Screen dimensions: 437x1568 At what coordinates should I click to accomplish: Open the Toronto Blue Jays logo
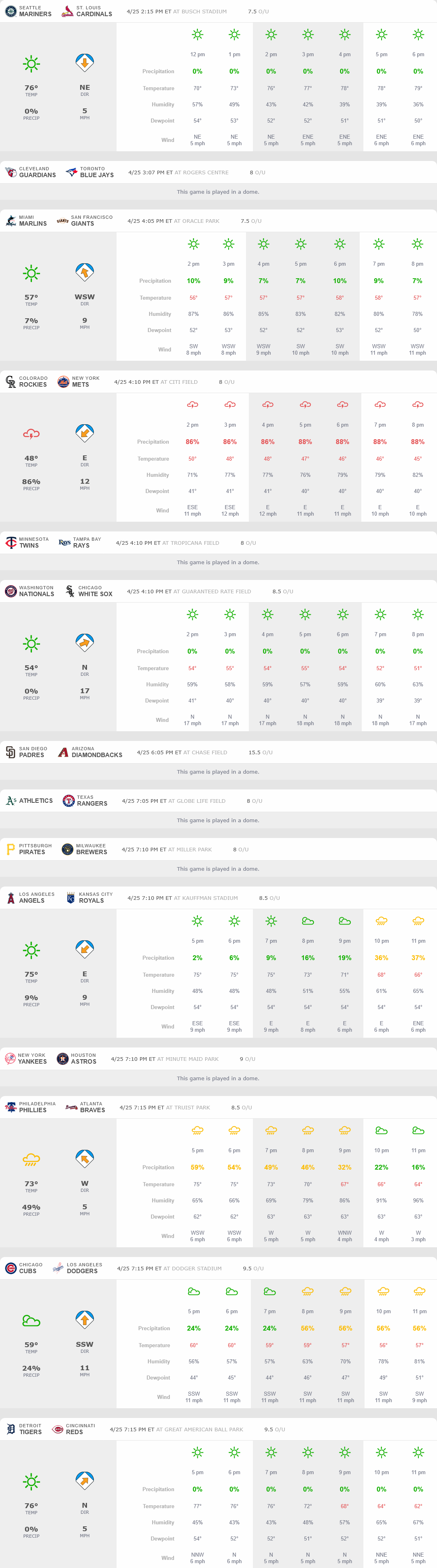click(71, 172)
